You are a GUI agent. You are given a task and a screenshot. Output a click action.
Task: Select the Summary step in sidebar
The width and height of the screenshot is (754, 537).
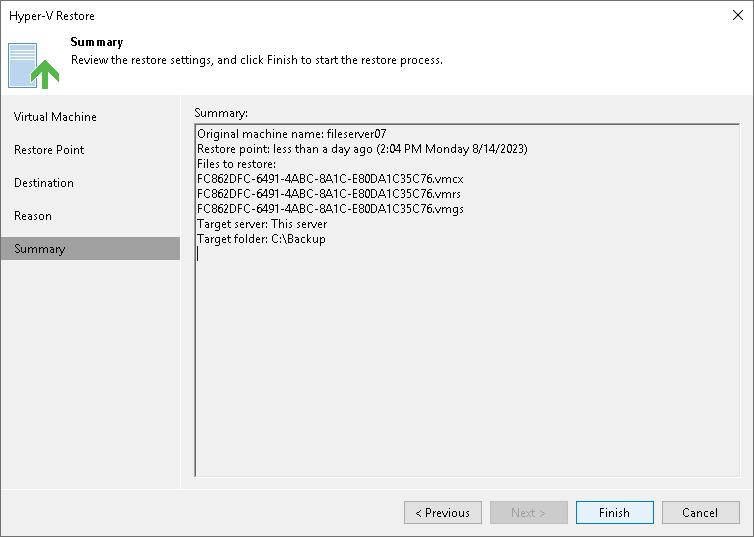(x=90, y=249)
